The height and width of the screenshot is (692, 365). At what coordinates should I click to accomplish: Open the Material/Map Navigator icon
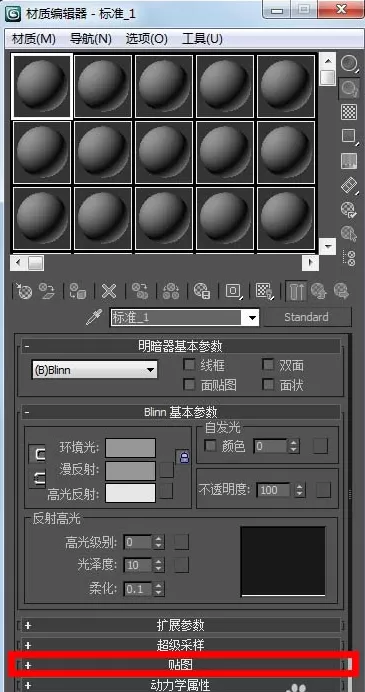[x=349, y=258]
